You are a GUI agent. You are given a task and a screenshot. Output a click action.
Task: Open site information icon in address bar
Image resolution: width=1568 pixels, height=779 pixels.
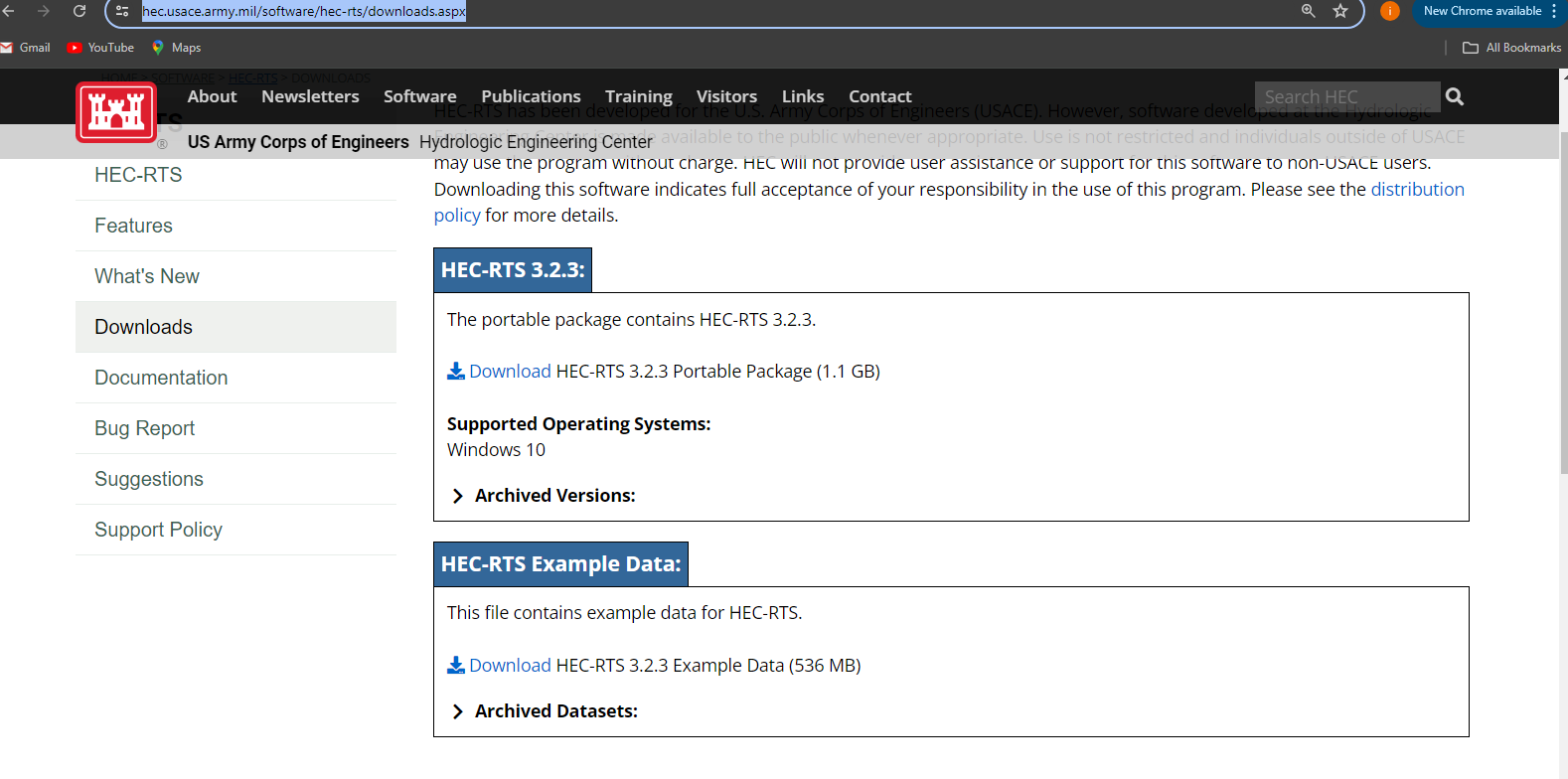(122, 11)
